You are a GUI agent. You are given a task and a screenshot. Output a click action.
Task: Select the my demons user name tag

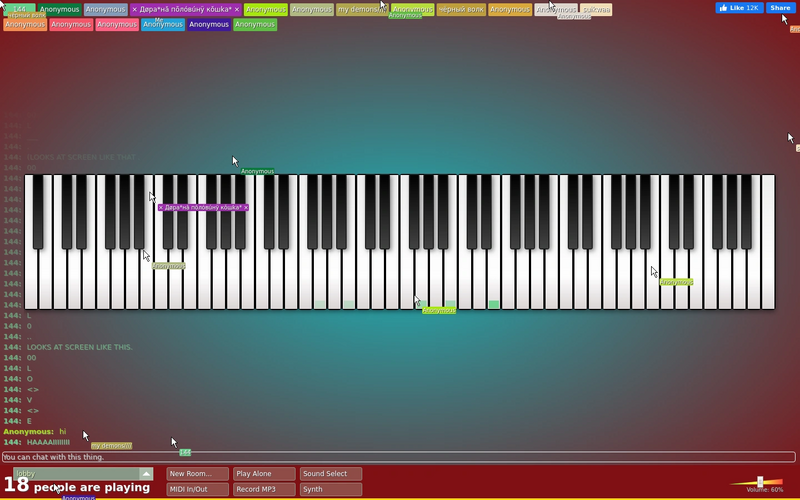(362, 10)
